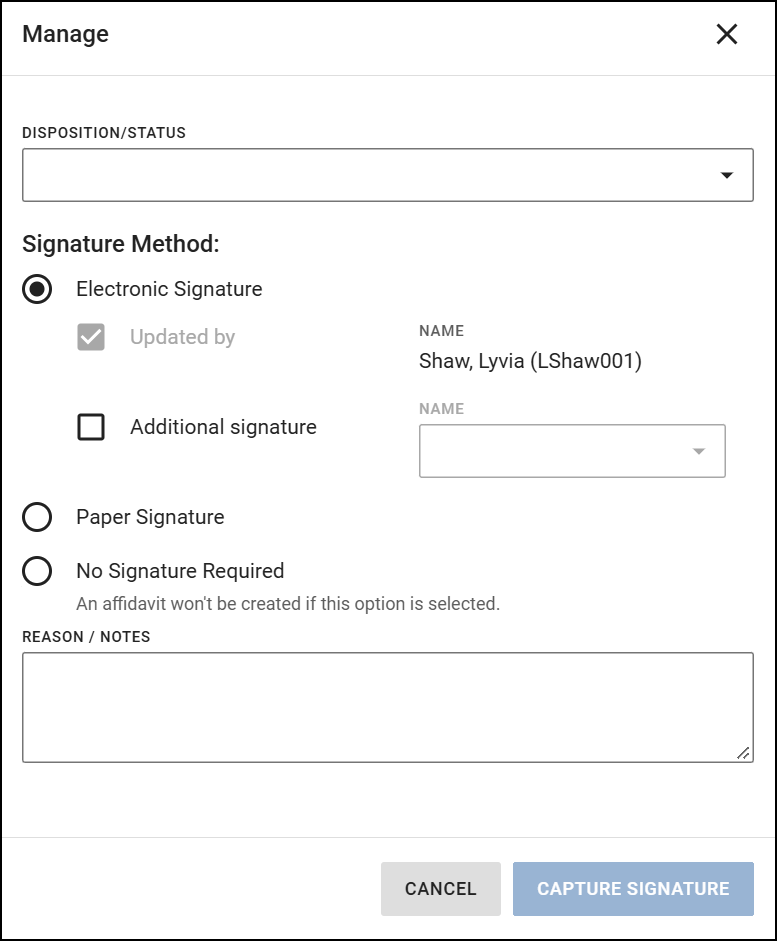Close the Manage dialog with the X icon
777x941 pixels.
725,34
